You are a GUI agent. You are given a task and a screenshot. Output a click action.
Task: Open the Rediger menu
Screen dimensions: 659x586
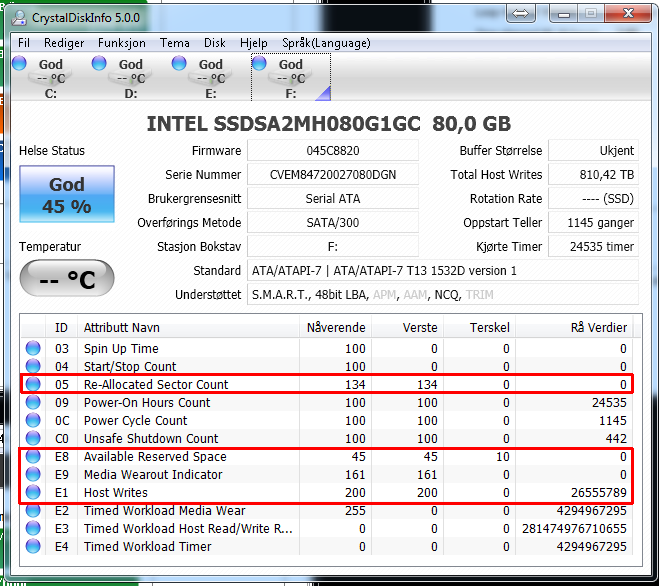pos(64,43)
